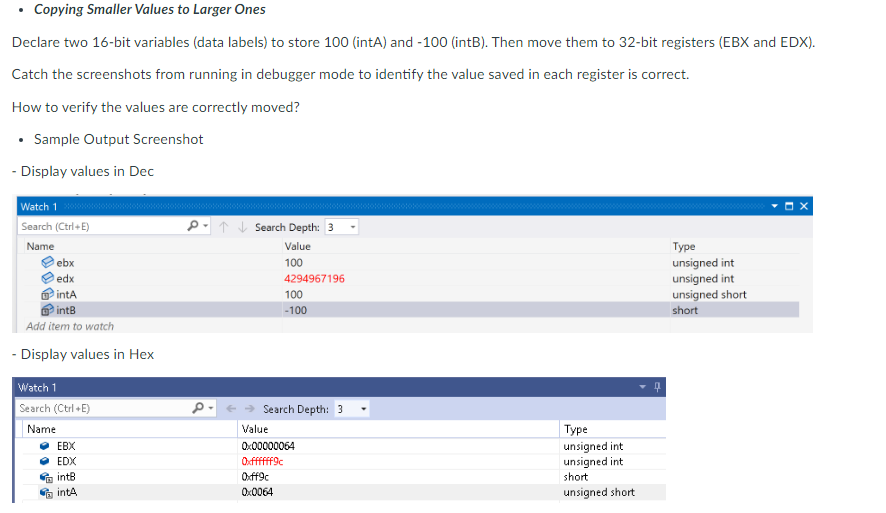The width and height of the screenshot is (886, 513).
Task: Select value 0x0064 in intA row
Action: 257,492
